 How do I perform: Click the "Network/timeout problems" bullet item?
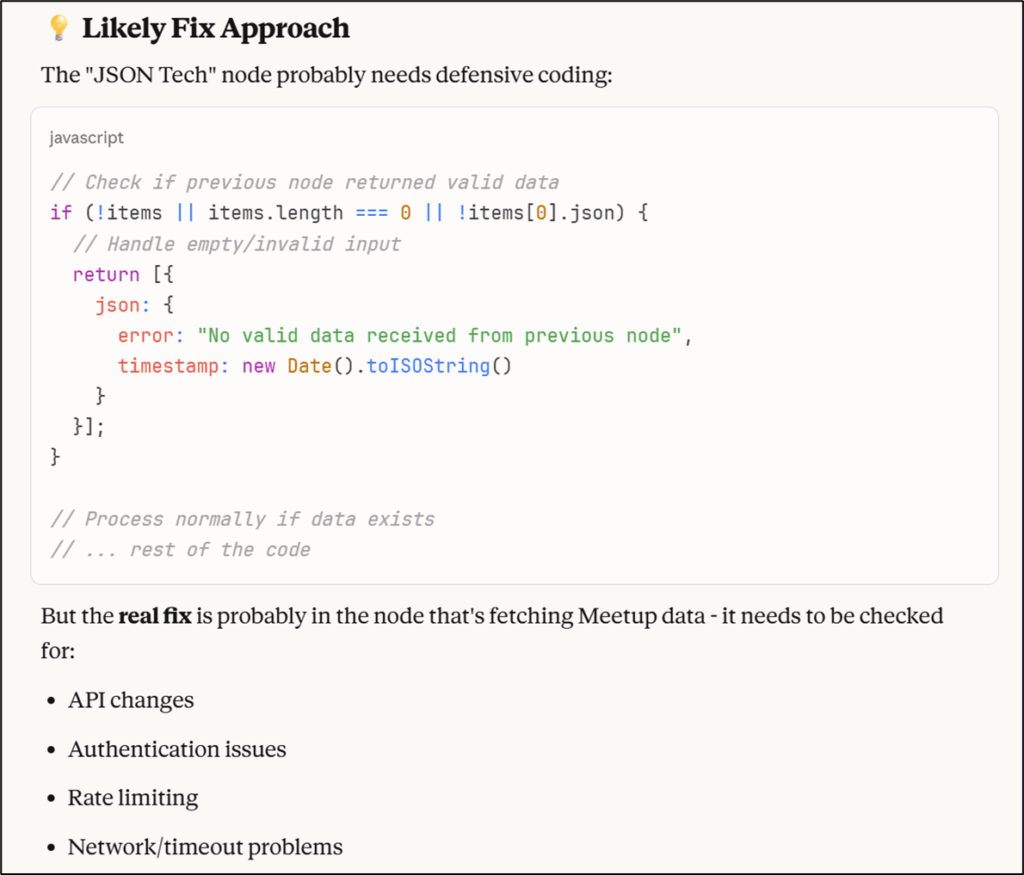pos(205,847)
